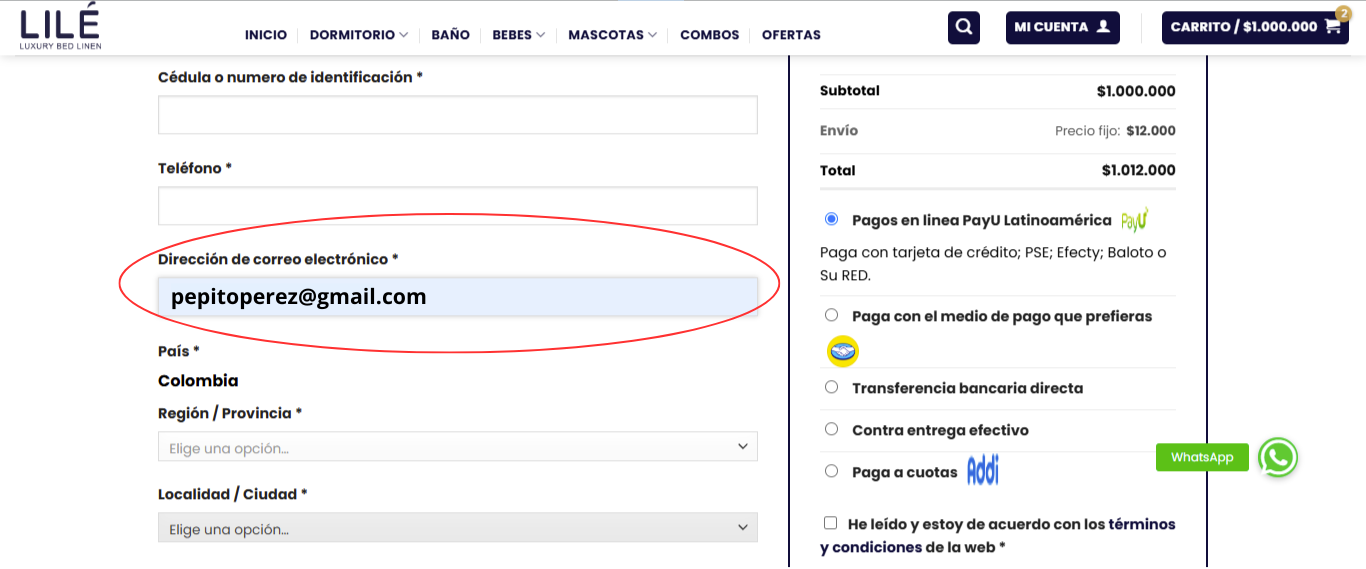
Task: Open the Localidad / Ciudad dropdown
Action: click(x=457, y=528)
